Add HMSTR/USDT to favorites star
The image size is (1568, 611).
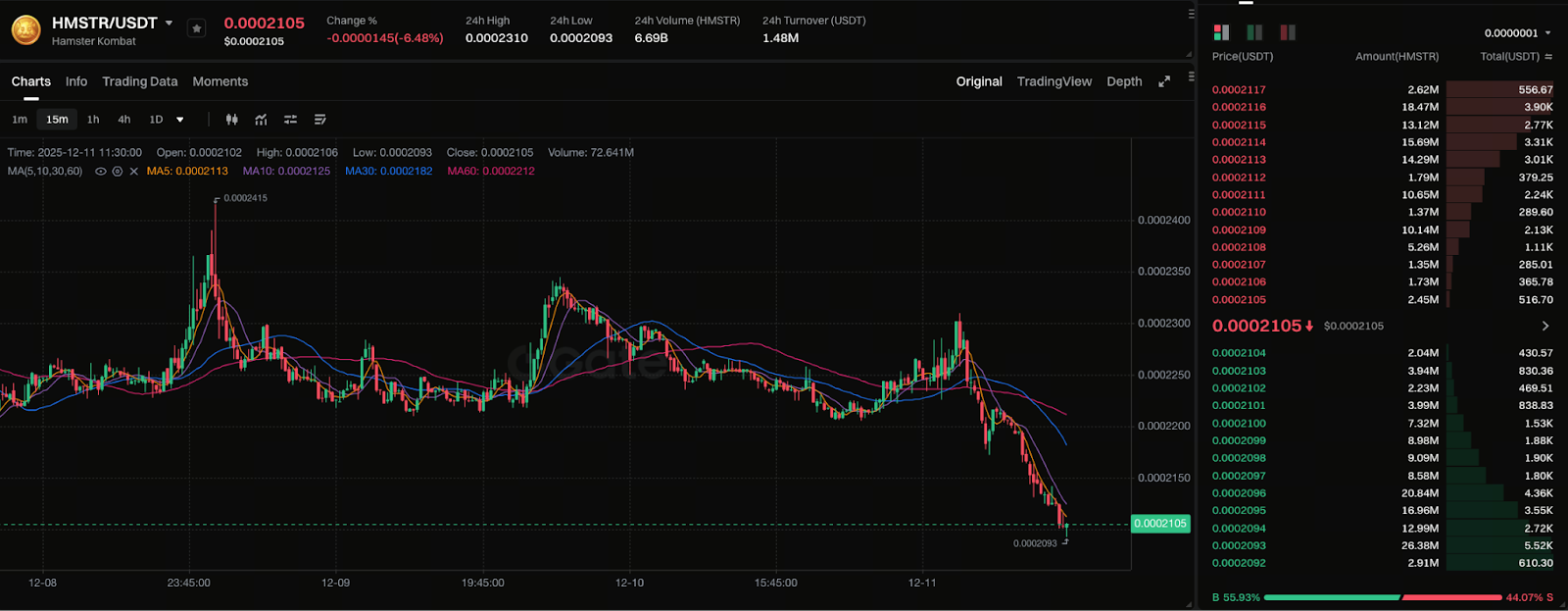click(197, 29)
